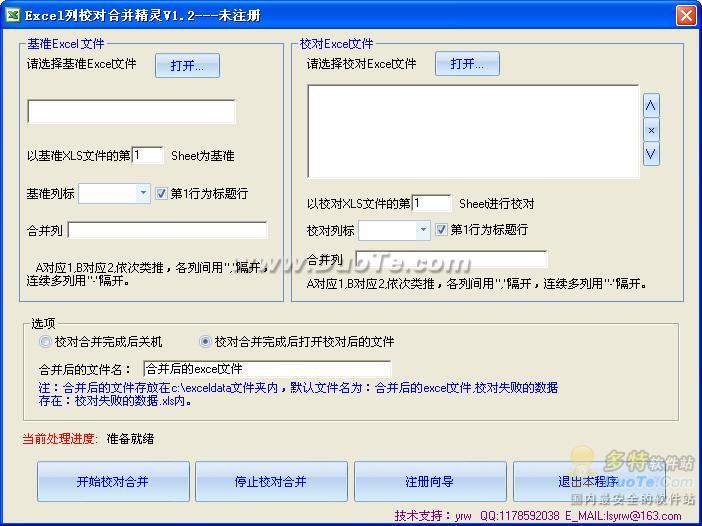Image resolution: width=702 pixels, height=526 pixels.
Task: Click the base XLS sheet number field
Action: [148, 155]
